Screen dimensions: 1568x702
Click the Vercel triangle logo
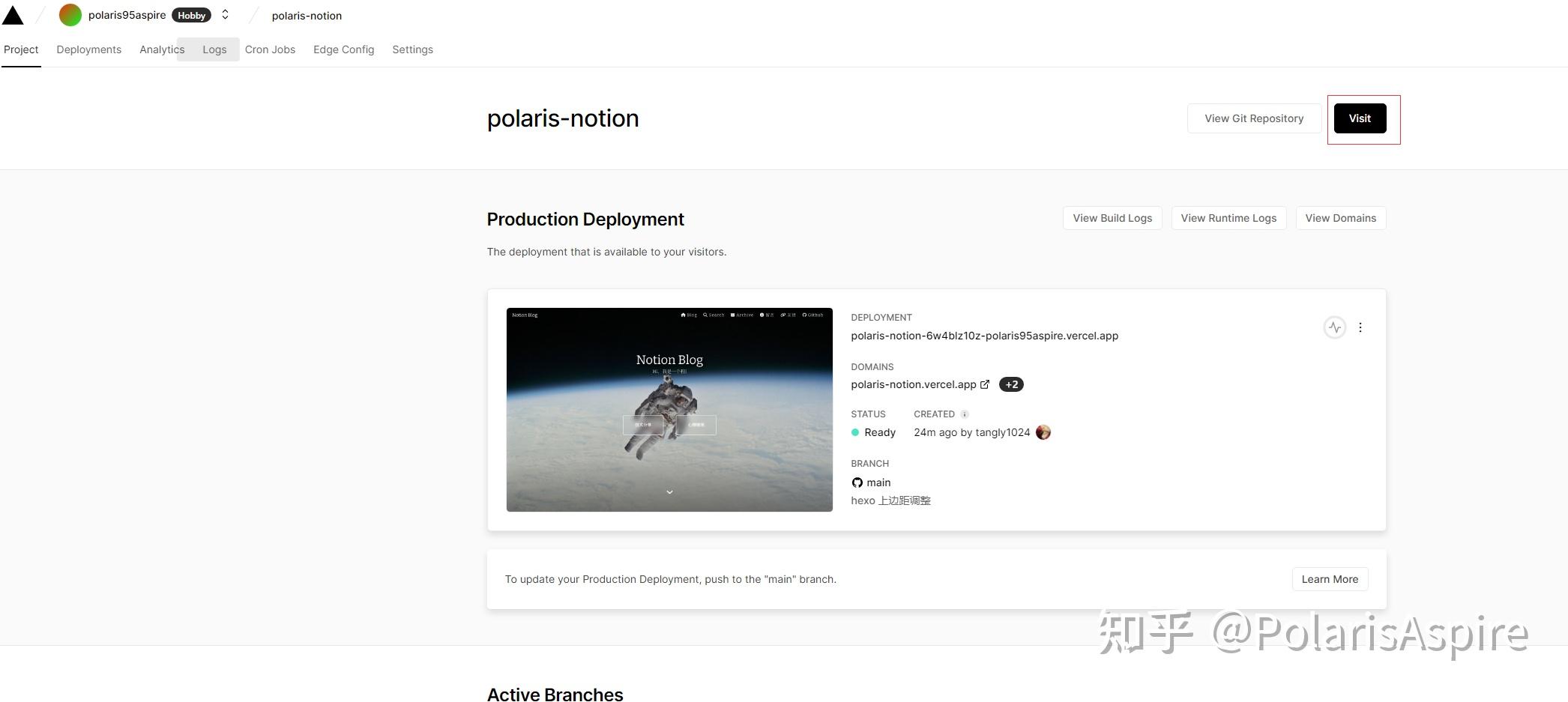tap(13, 15)
